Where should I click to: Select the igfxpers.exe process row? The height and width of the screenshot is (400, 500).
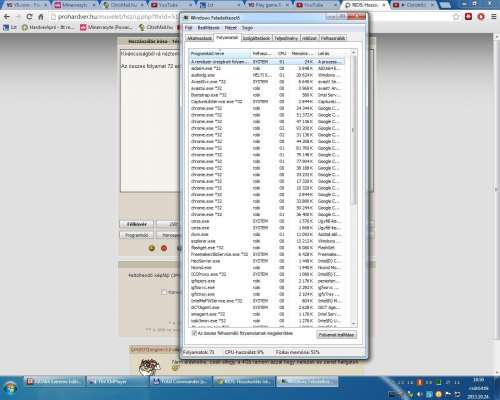click(267, 281)
